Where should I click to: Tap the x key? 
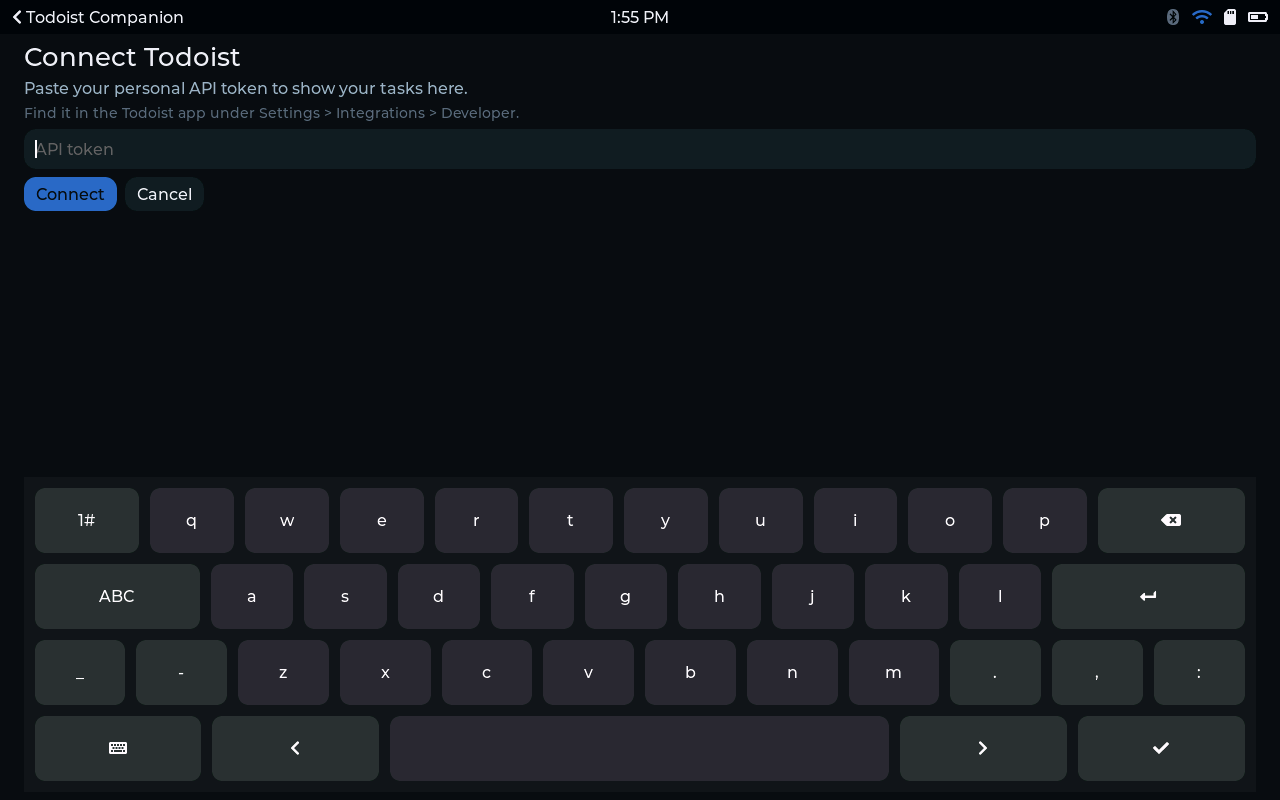pos(385,672)
